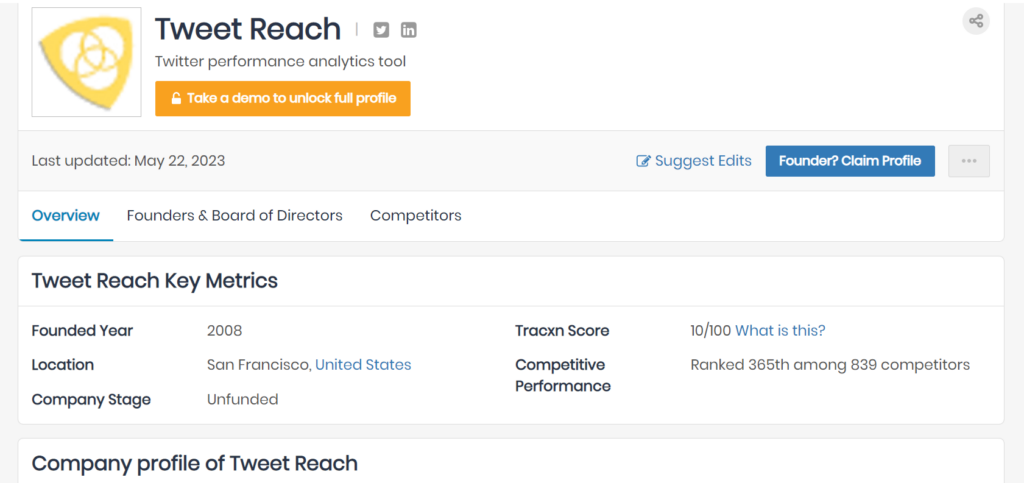1024x483 pixels.
Task: Go to the Competitors tab
Action: [416, 215]
